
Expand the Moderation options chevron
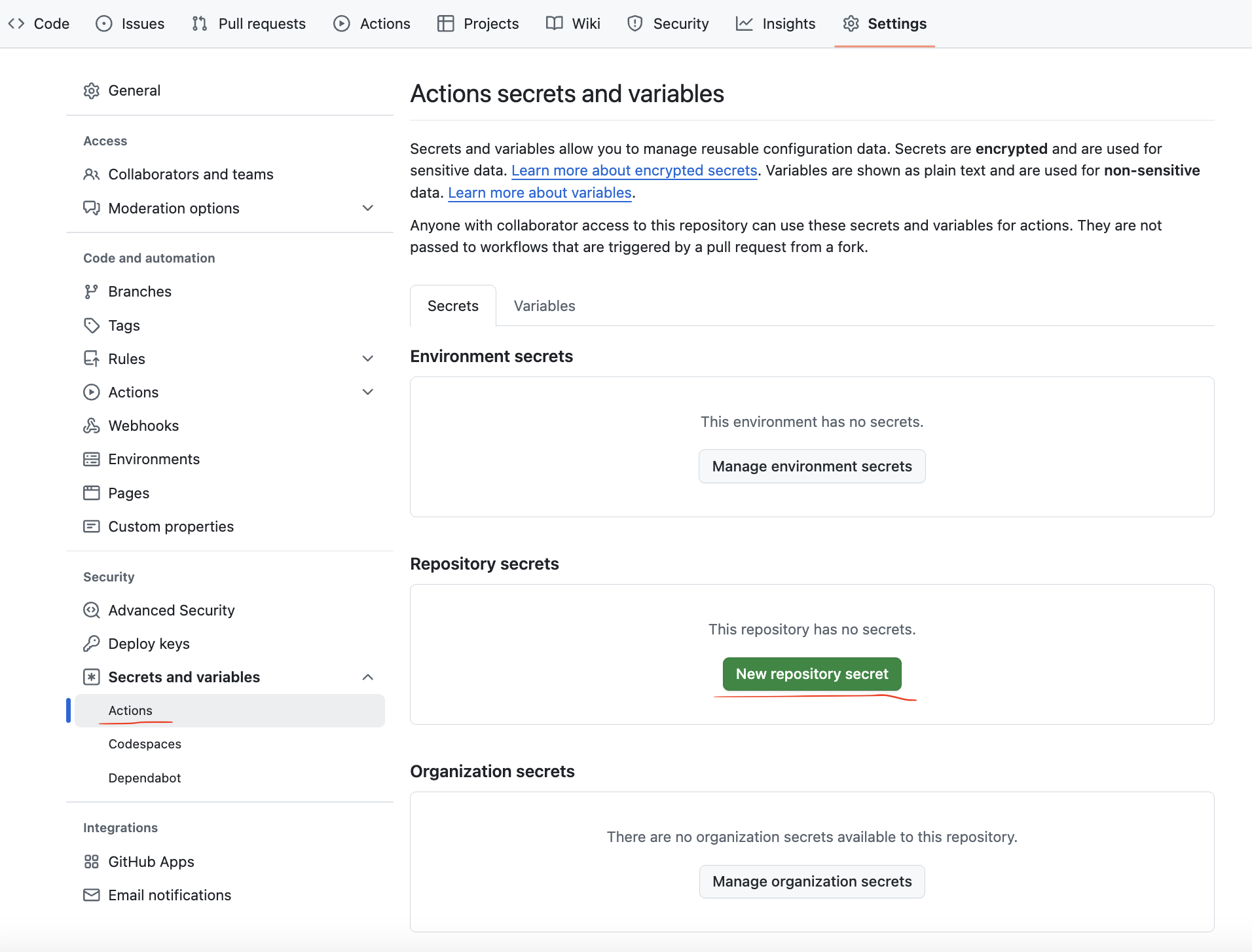coord(368,208)
